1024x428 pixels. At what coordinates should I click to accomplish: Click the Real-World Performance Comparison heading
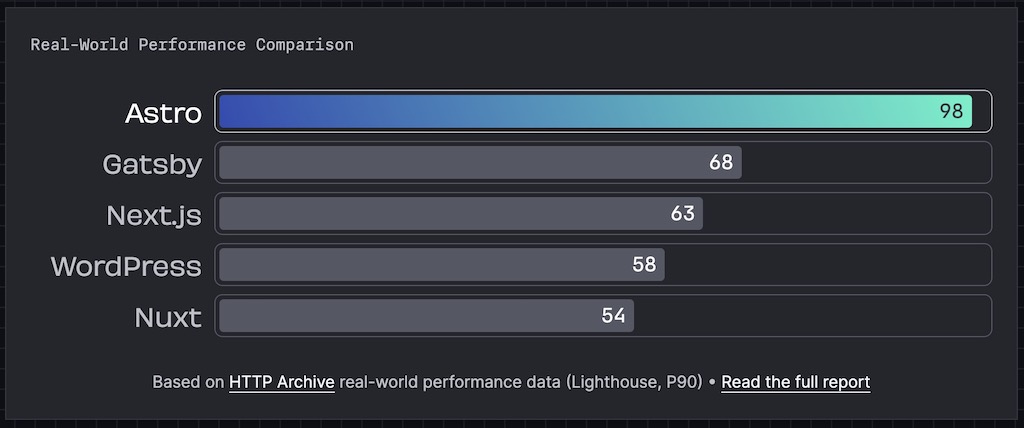(x=191, y=45)
